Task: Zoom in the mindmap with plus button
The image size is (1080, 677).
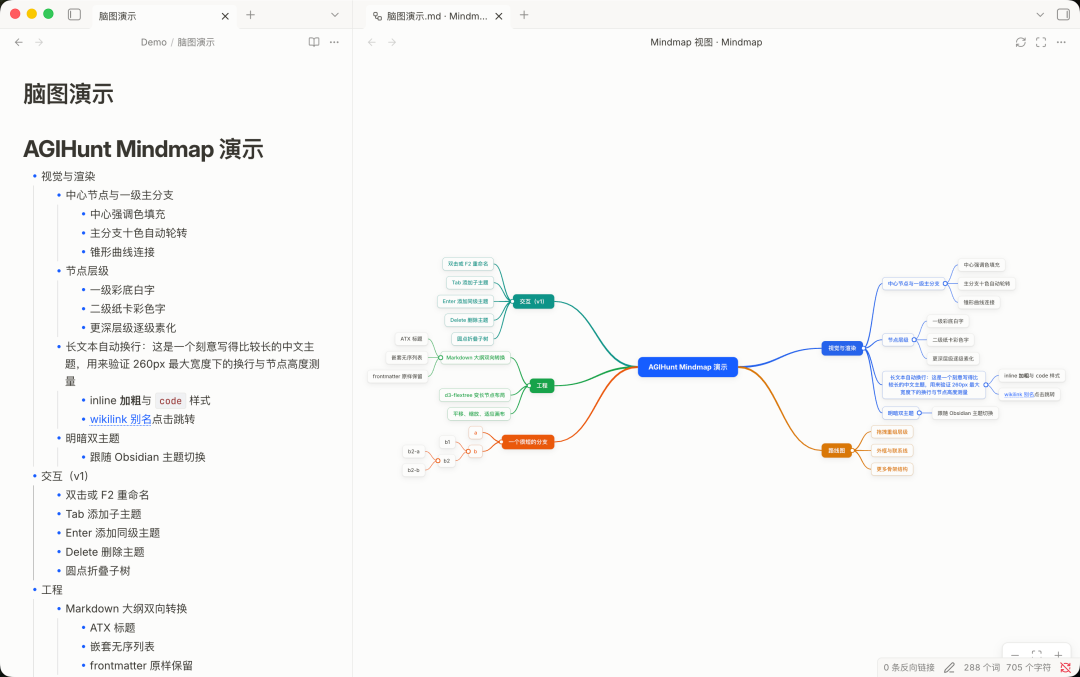Action: click(1058, 655)
